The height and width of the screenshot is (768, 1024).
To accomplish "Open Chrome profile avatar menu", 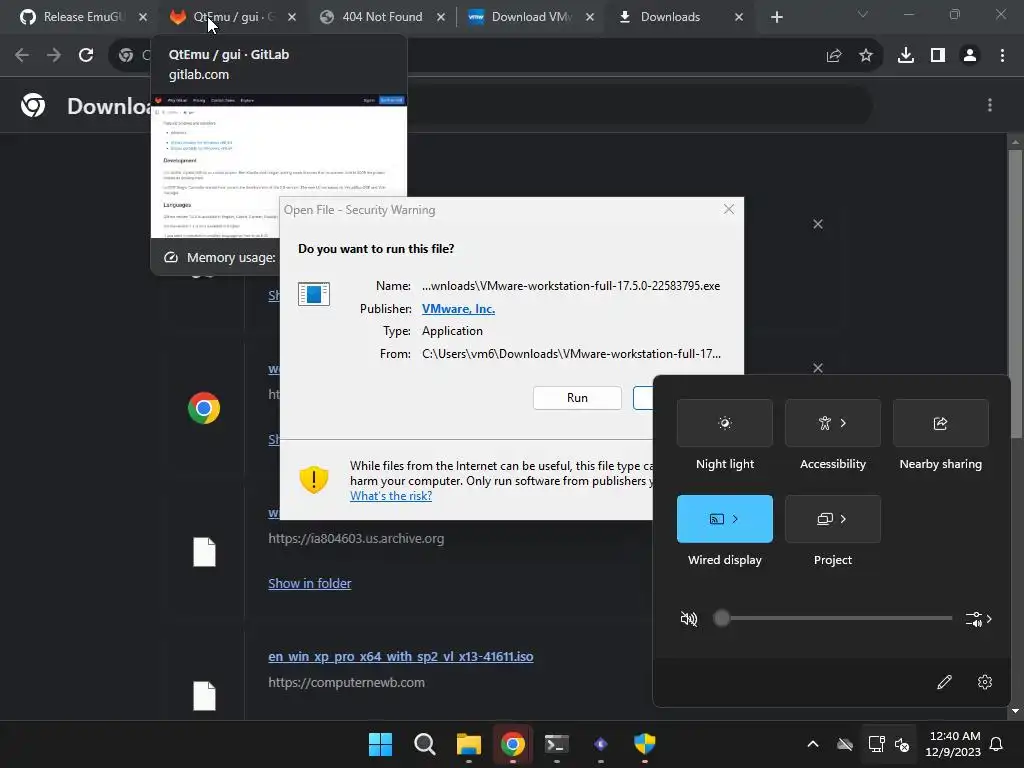I will coord(970,56).
